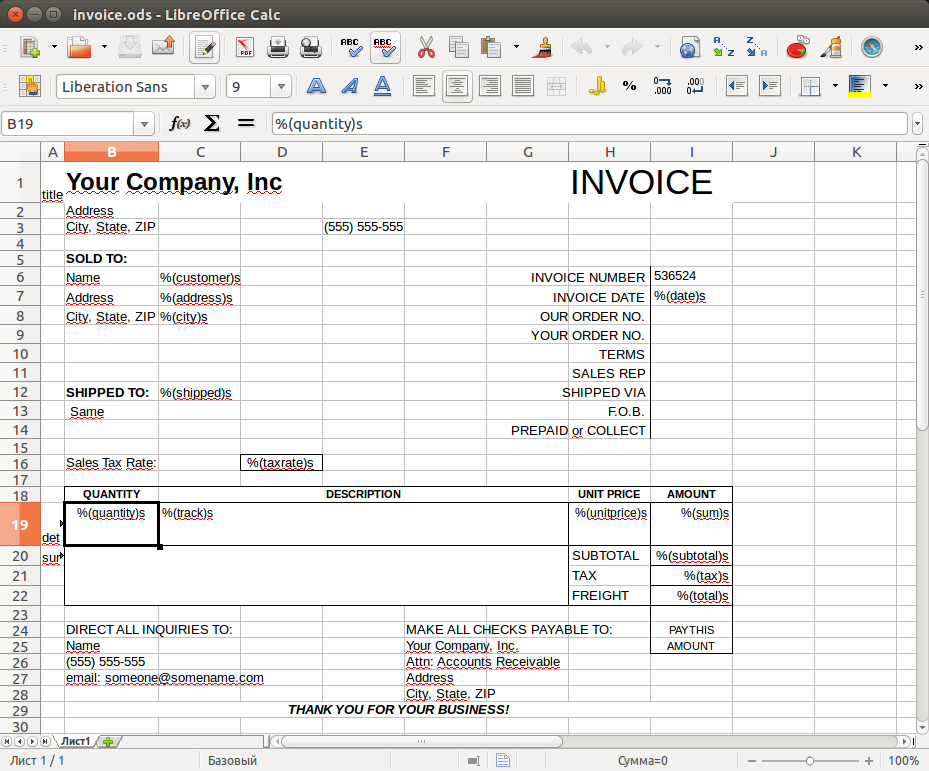Open the Name Box dropdown

pos(144,124)
